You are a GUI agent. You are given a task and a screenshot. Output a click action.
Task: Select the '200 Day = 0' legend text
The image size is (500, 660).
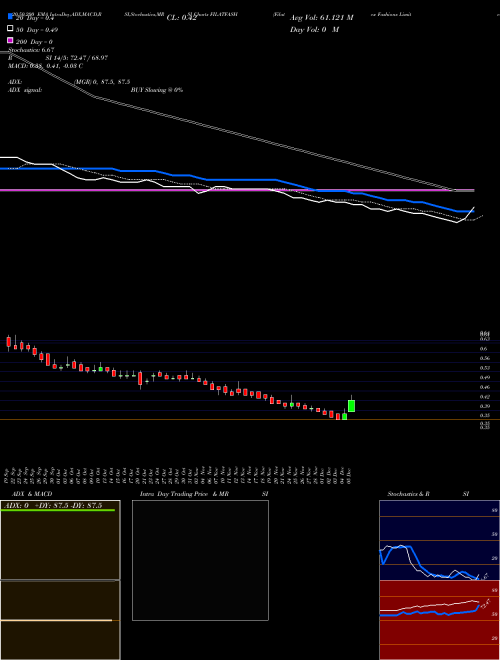34,42
